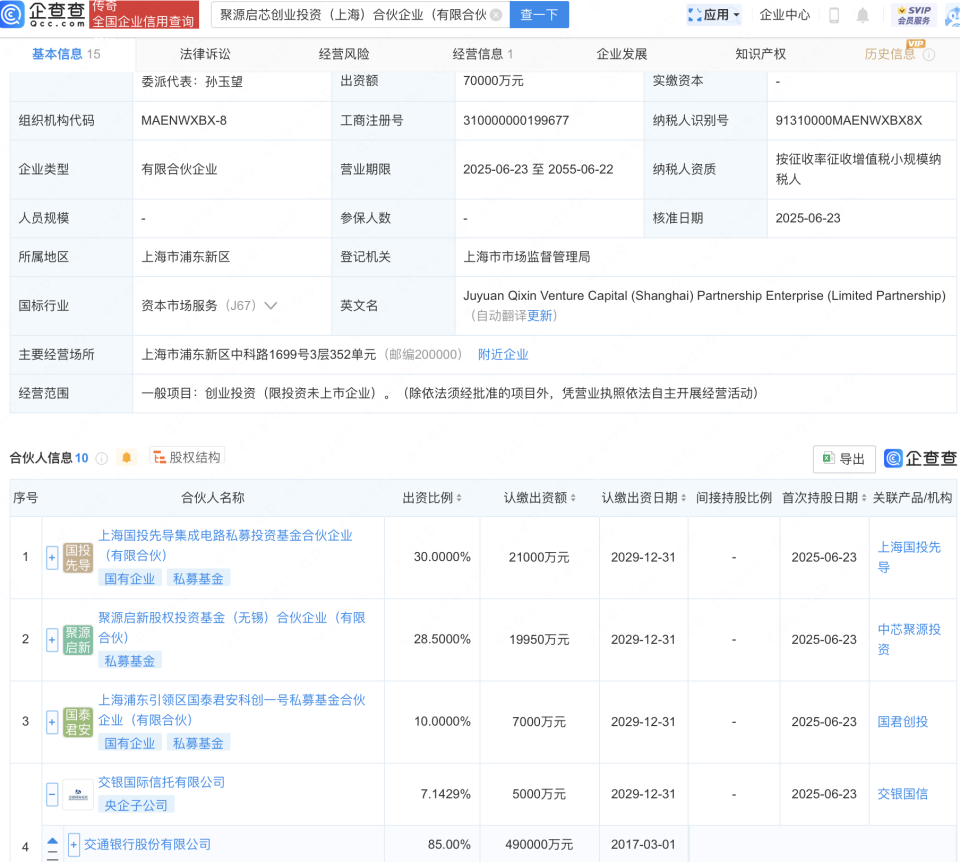Expand row 1 上海国投先导 partner
The height and width of the screenshot is (862, 960).
52,558
